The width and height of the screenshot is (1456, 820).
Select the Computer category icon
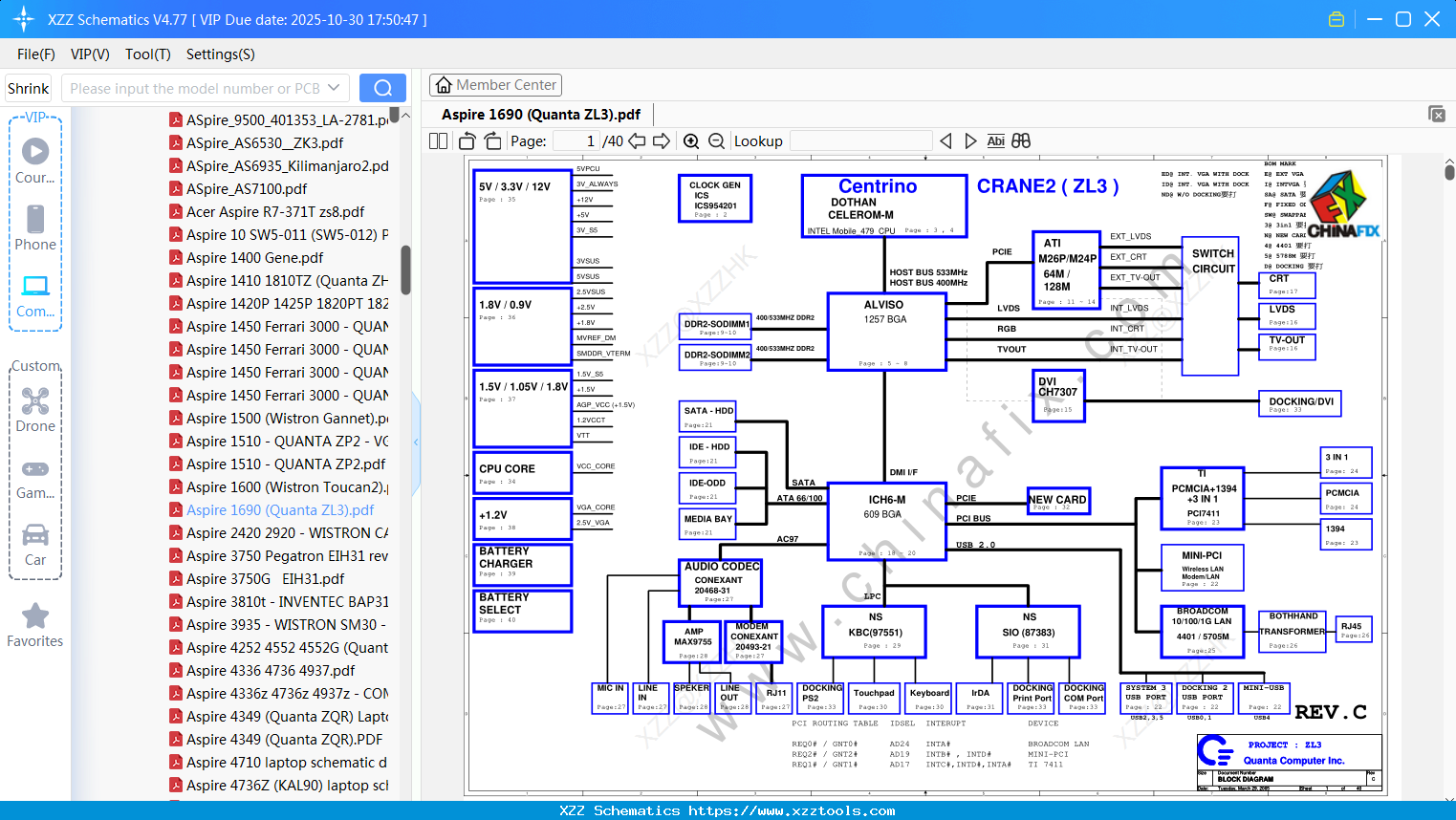click(x=35, y=295)
